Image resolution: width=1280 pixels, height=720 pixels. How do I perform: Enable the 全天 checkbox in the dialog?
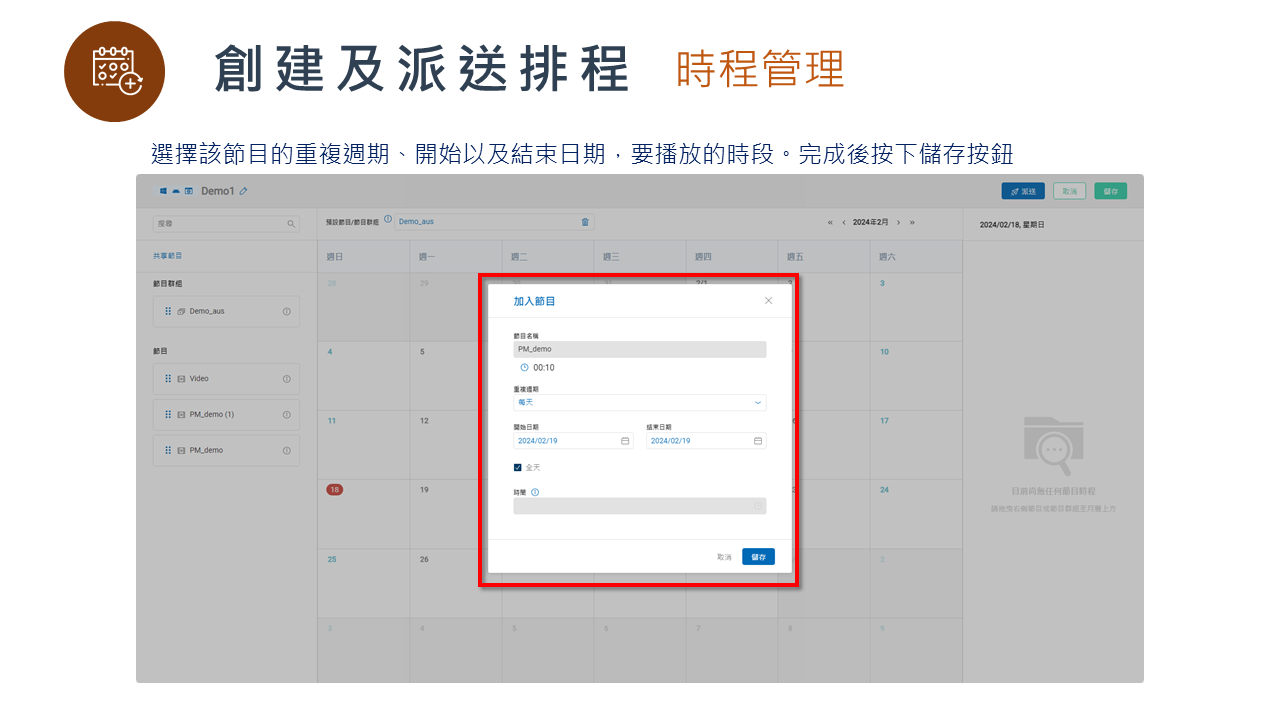pyautogui.click(x=518, y=466)
